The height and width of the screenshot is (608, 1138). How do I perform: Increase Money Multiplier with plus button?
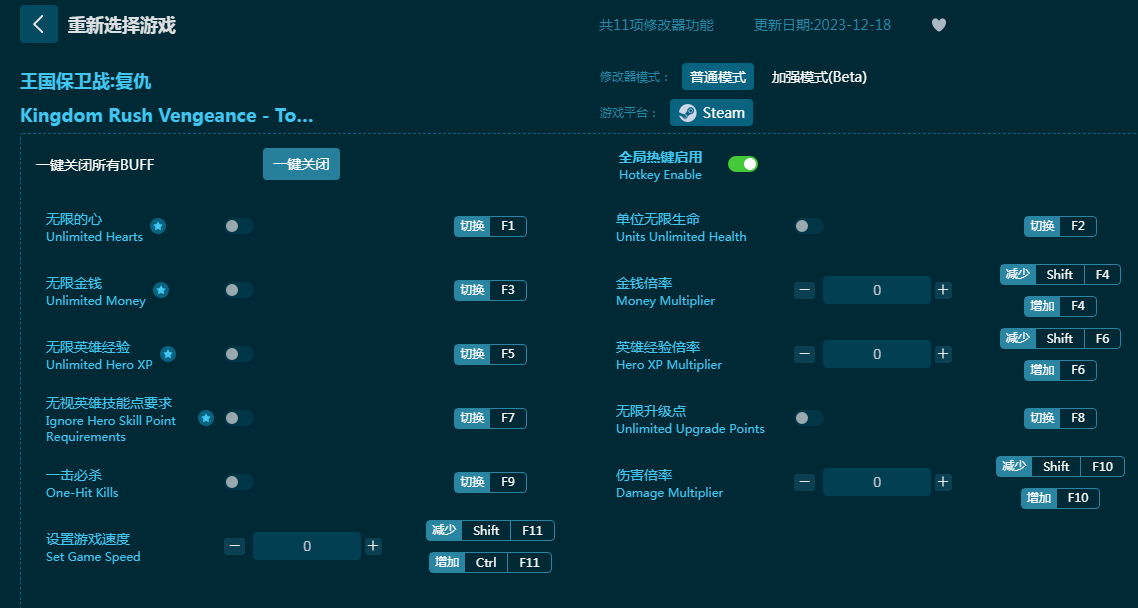pyautogui.click(x=943, y=290)
